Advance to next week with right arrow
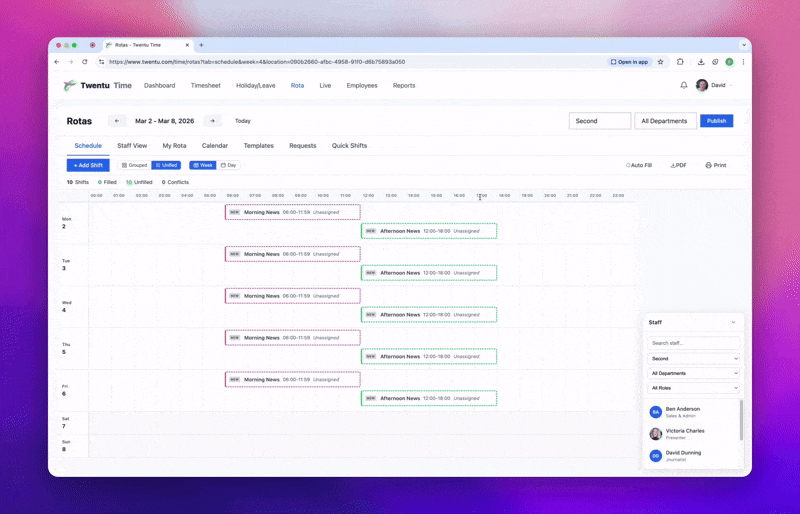Screen dimensions: 800x514 coord(212,121)
